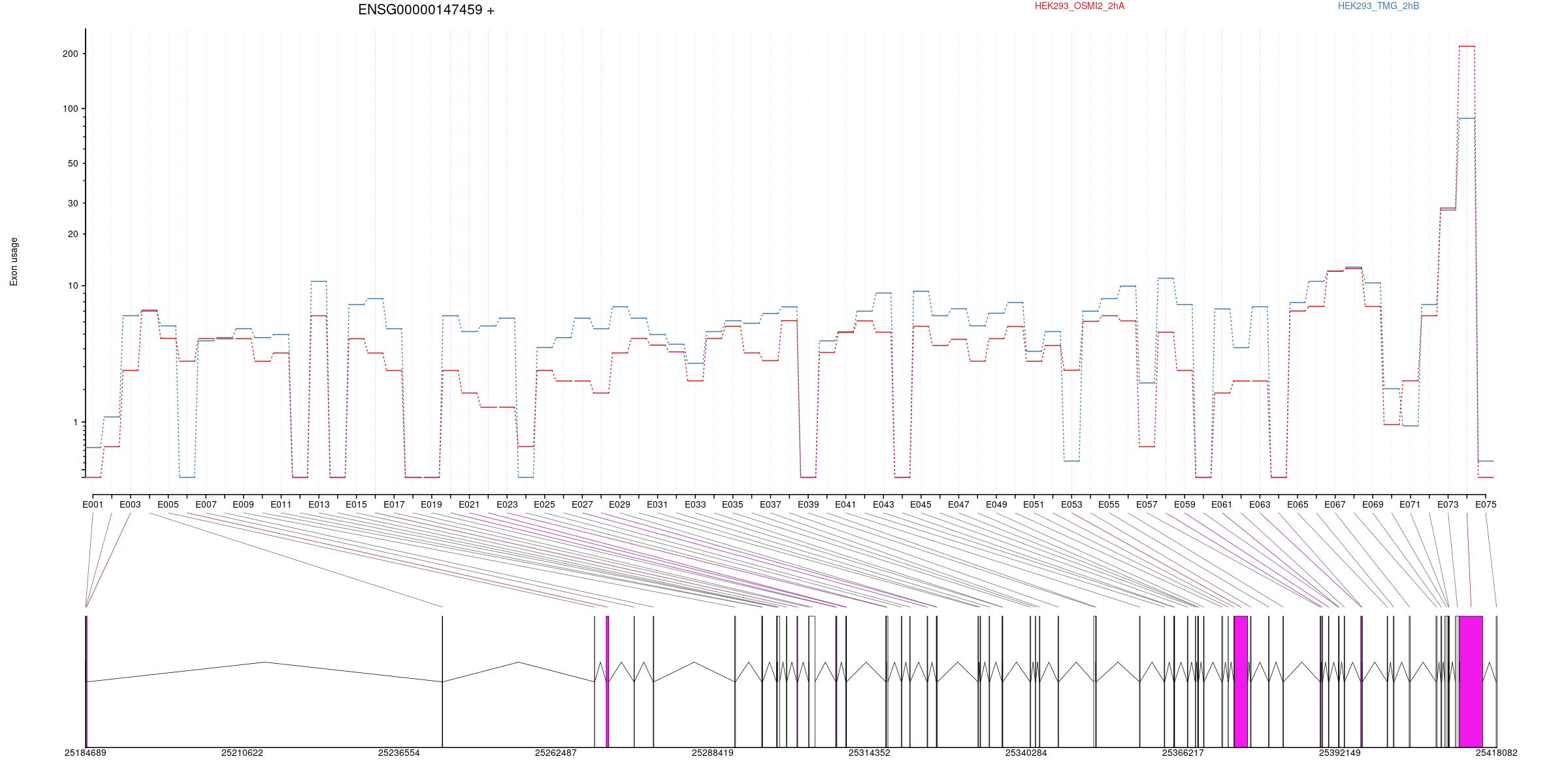1568x784 pixels.
Task: Click the y-axis value 10
Action: (x=73, y=286)
